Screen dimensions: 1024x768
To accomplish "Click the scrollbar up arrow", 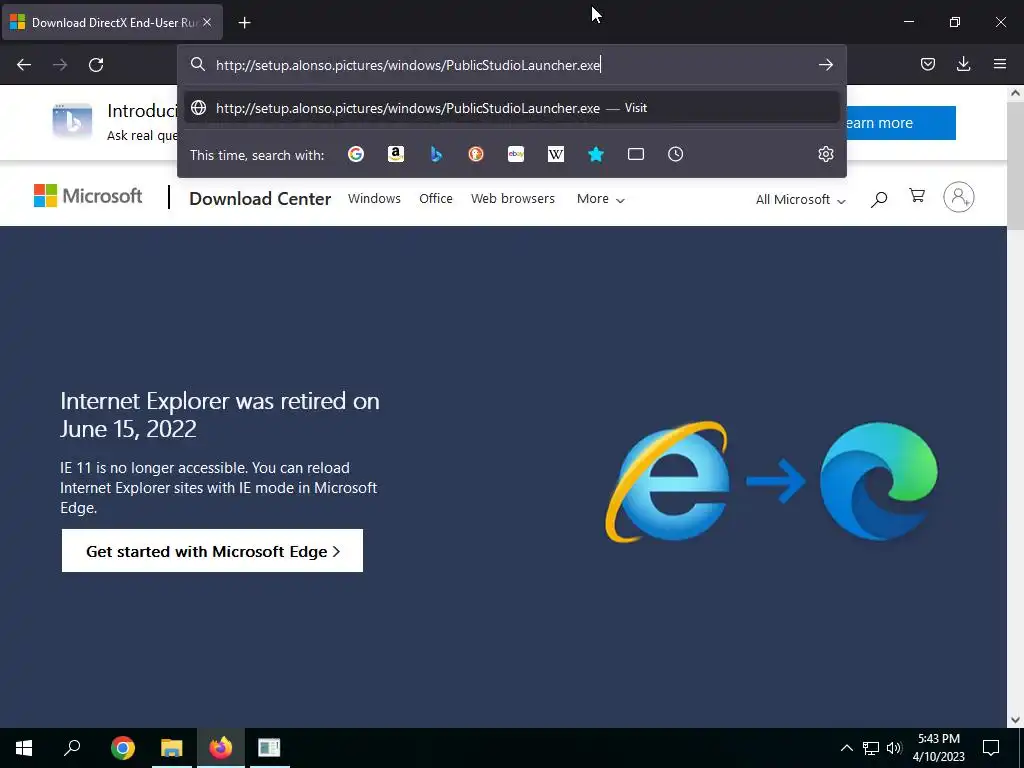I will [1016, 93].
